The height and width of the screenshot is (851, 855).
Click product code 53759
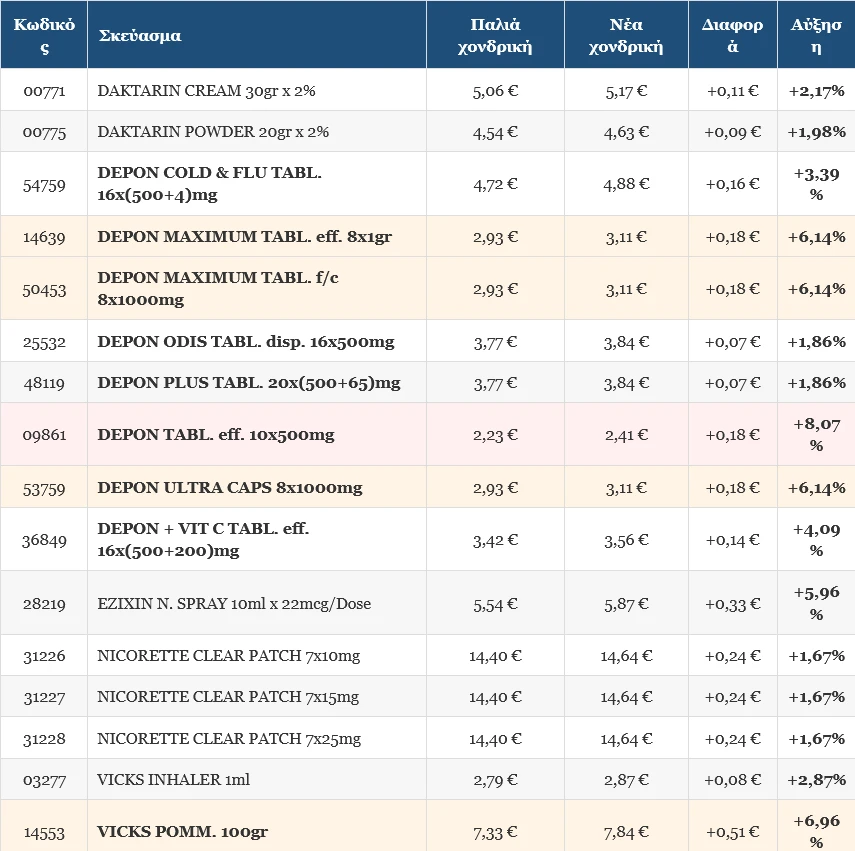tap(44, 489)
